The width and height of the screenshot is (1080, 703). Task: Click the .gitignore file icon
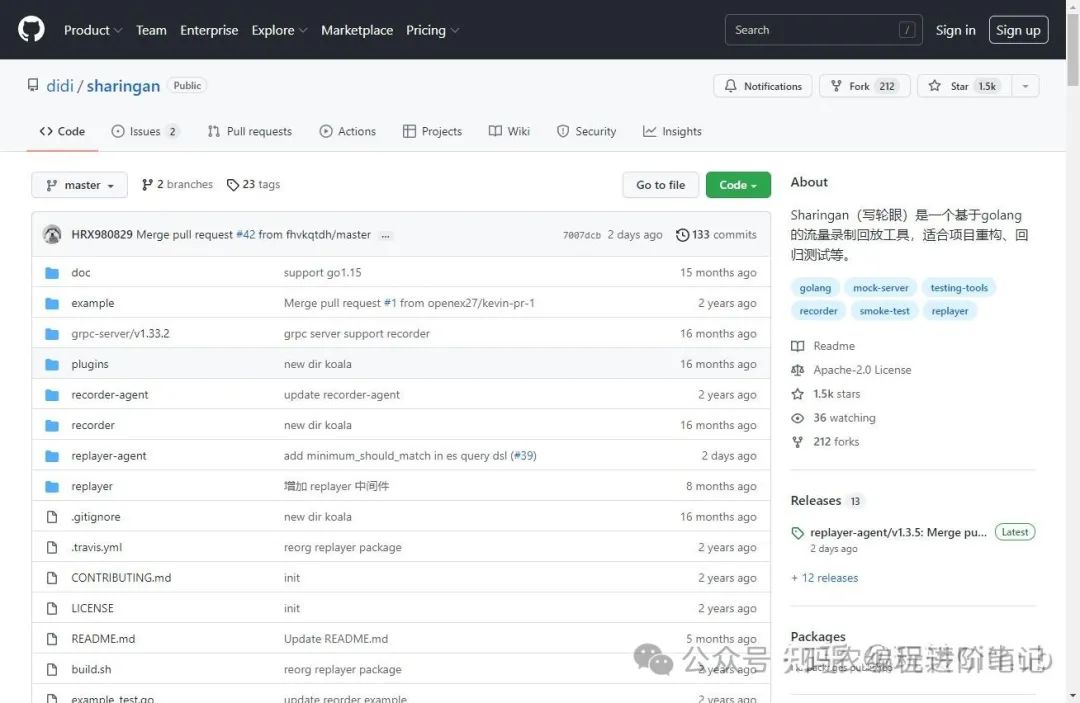tap(52, 517)
